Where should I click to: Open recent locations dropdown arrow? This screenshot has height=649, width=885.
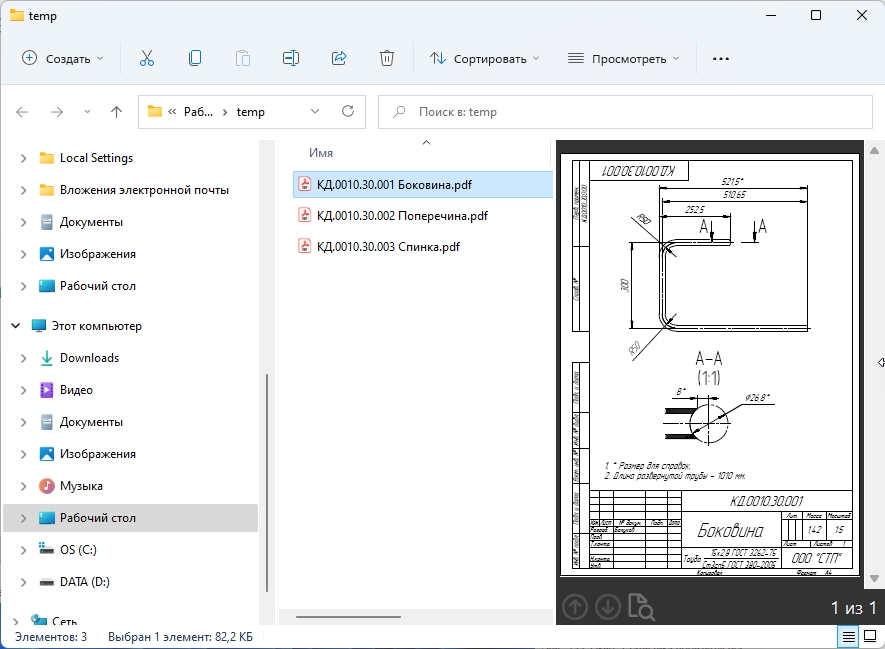click(x=87, y=112)
